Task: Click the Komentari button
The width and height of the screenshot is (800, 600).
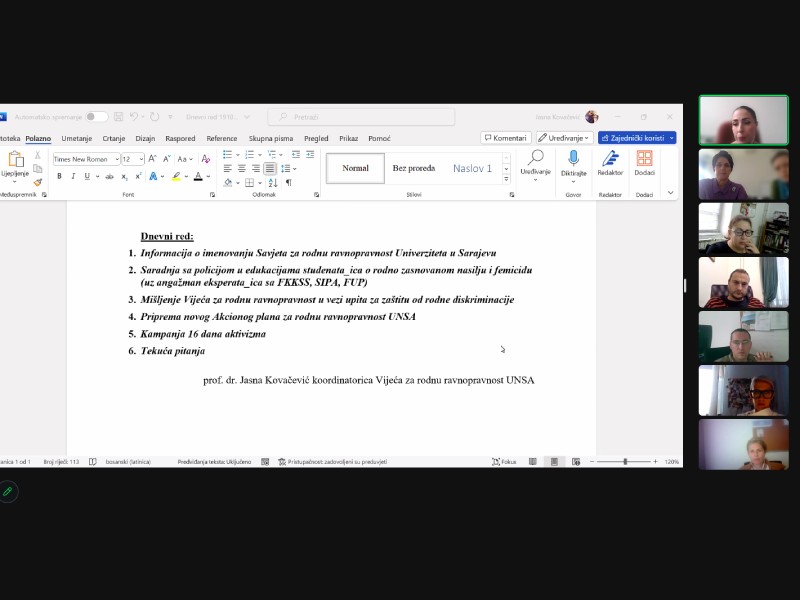Action: (505, 138)
